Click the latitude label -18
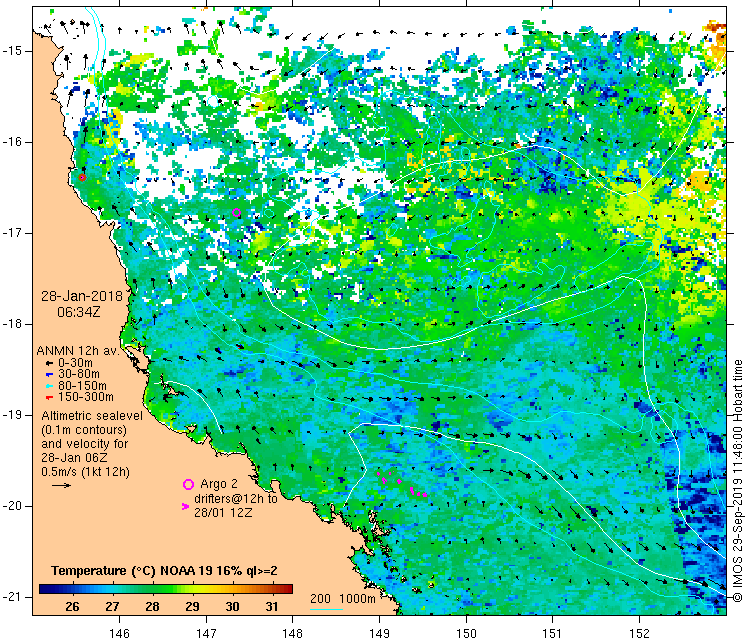 [11, 324]
